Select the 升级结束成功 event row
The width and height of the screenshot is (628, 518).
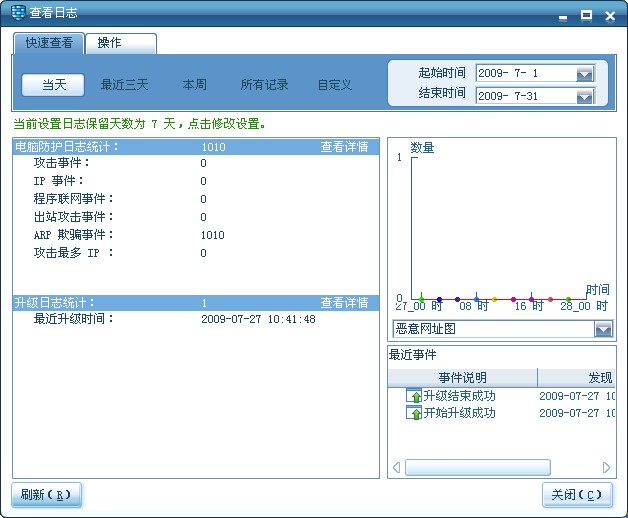tap(501, 396)
